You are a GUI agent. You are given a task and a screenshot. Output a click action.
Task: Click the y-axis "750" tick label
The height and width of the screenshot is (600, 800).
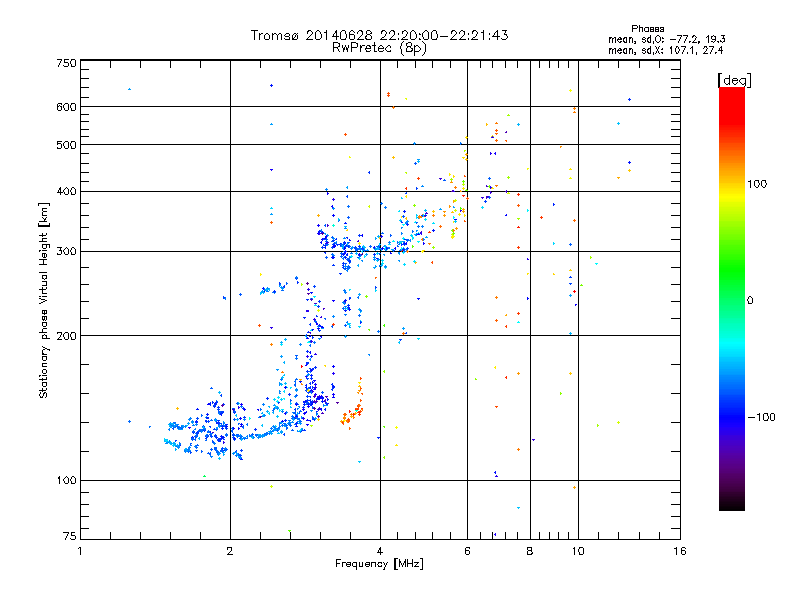[x=66, y=63]
